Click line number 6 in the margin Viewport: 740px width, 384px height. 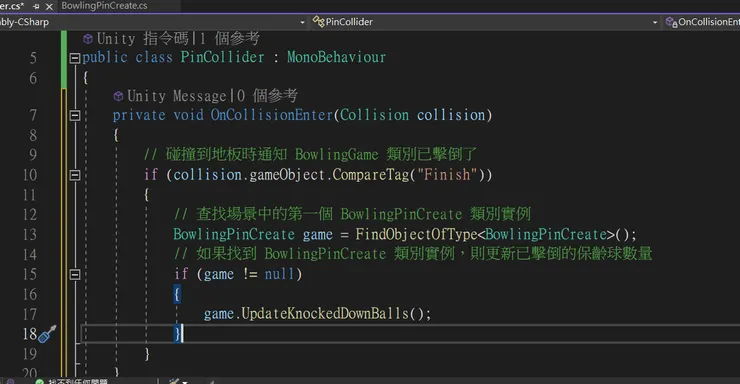pos(33,78)
